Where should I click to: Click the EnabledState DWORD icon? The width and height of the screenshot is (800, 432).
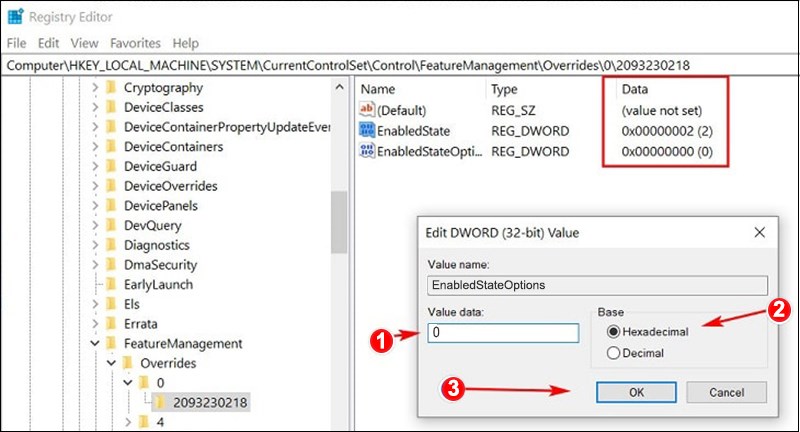coord(367,131)
